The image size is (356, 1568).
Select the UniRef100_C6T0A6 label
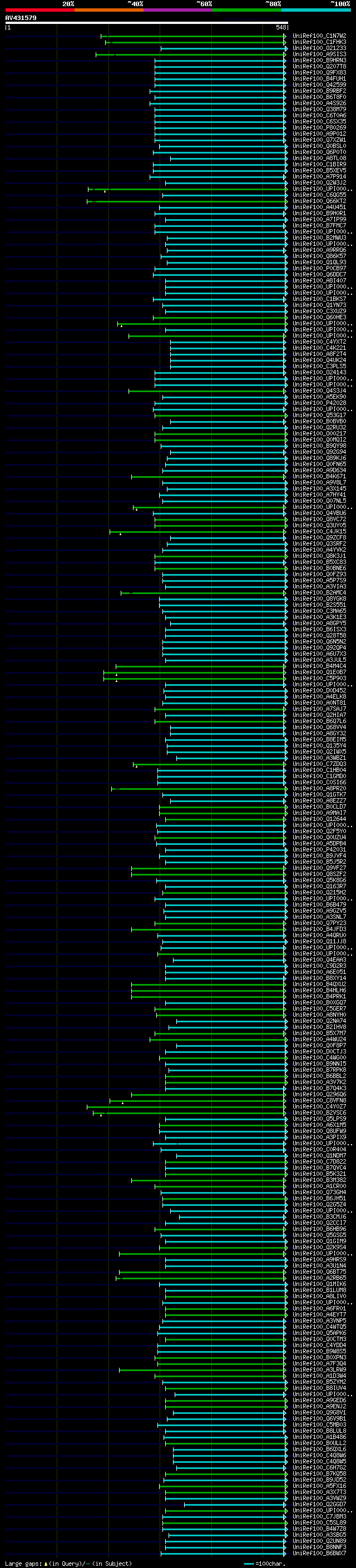(x=319, y=115)
